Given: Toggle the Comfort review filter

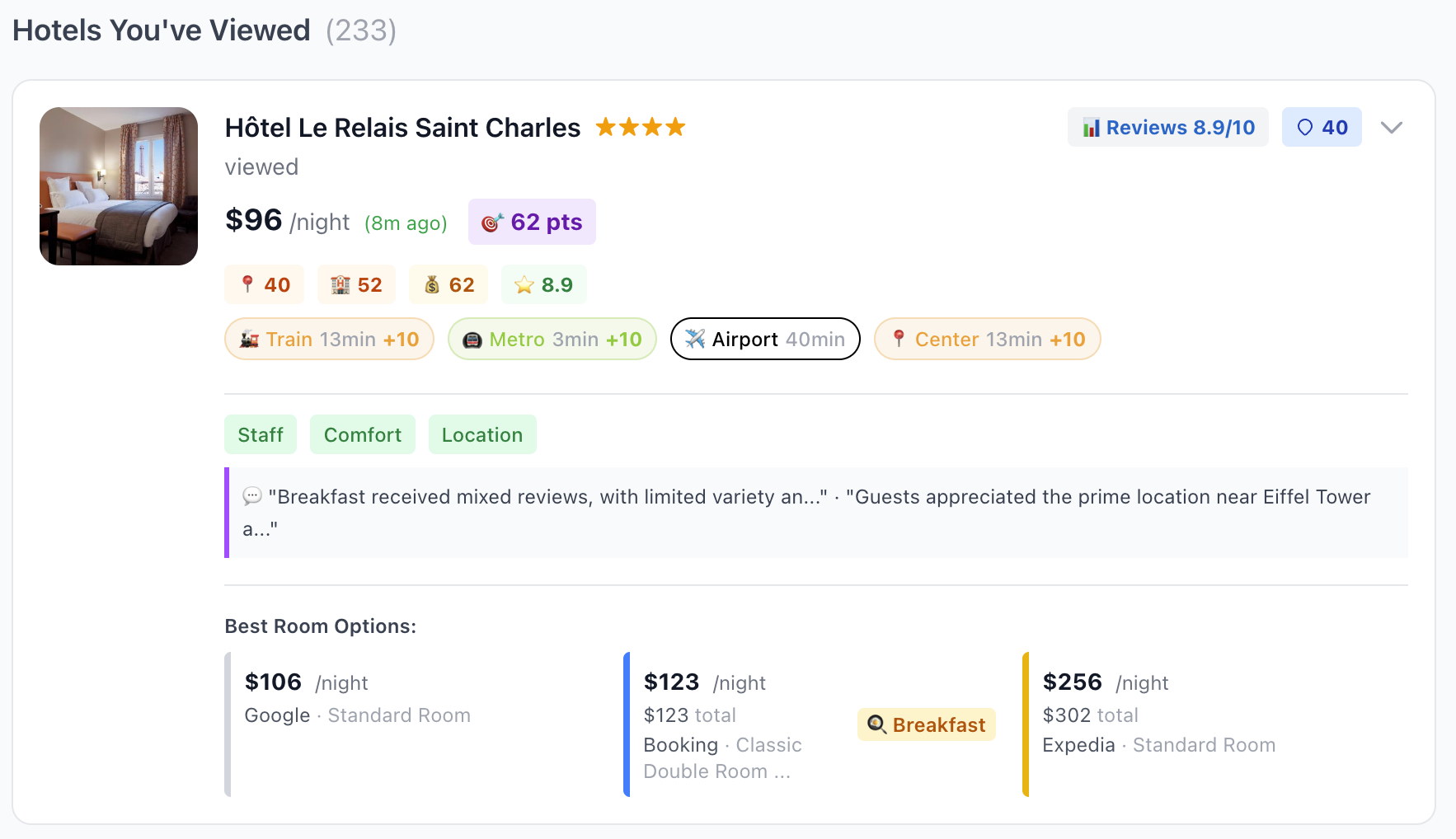Looking at the screenshot, I should [x=362, y=434].
